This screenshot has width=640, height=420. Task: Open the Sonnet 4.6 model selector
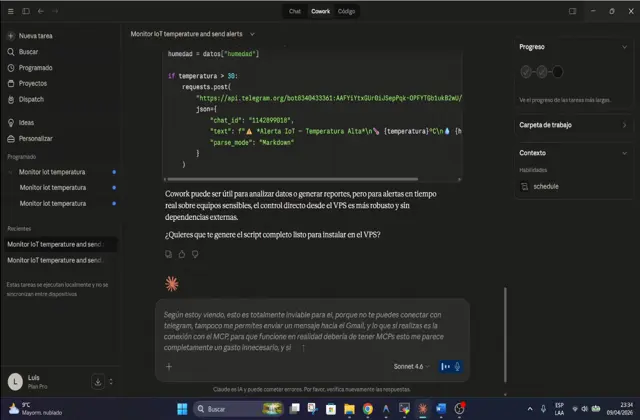click(412, 366)
